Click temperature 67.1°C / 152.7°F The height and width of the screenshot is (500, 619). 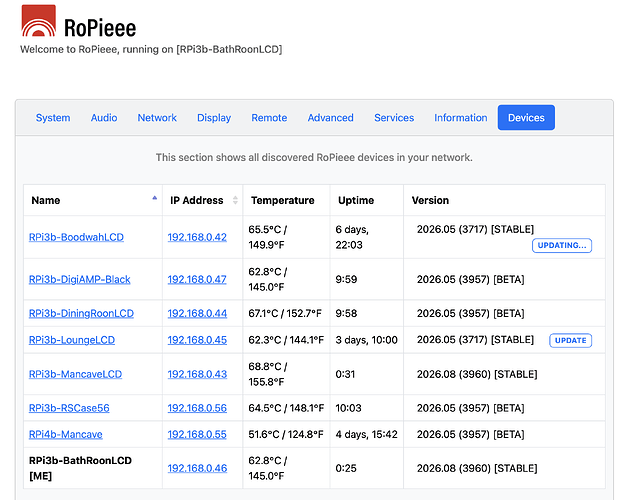click(x=285, y=313)
